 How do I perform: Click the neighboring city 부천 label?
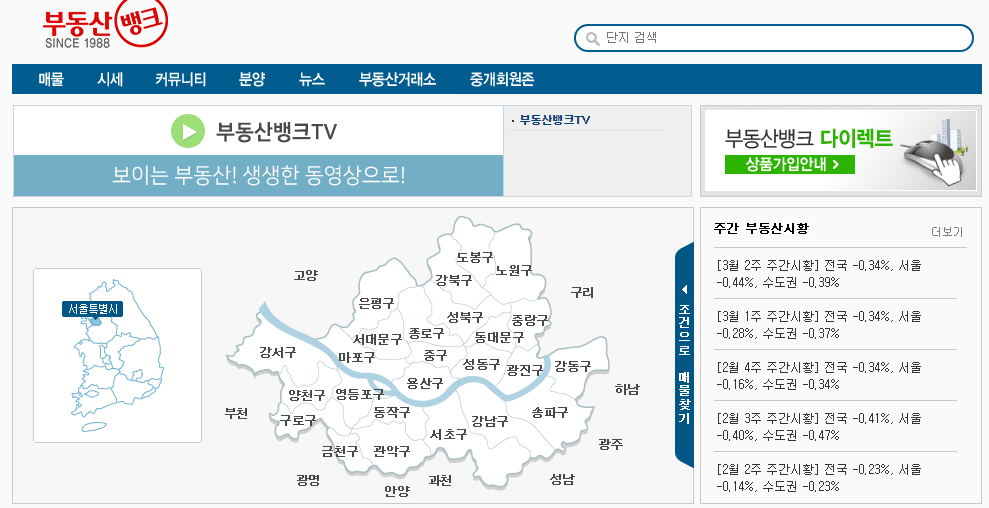[236, 413]
